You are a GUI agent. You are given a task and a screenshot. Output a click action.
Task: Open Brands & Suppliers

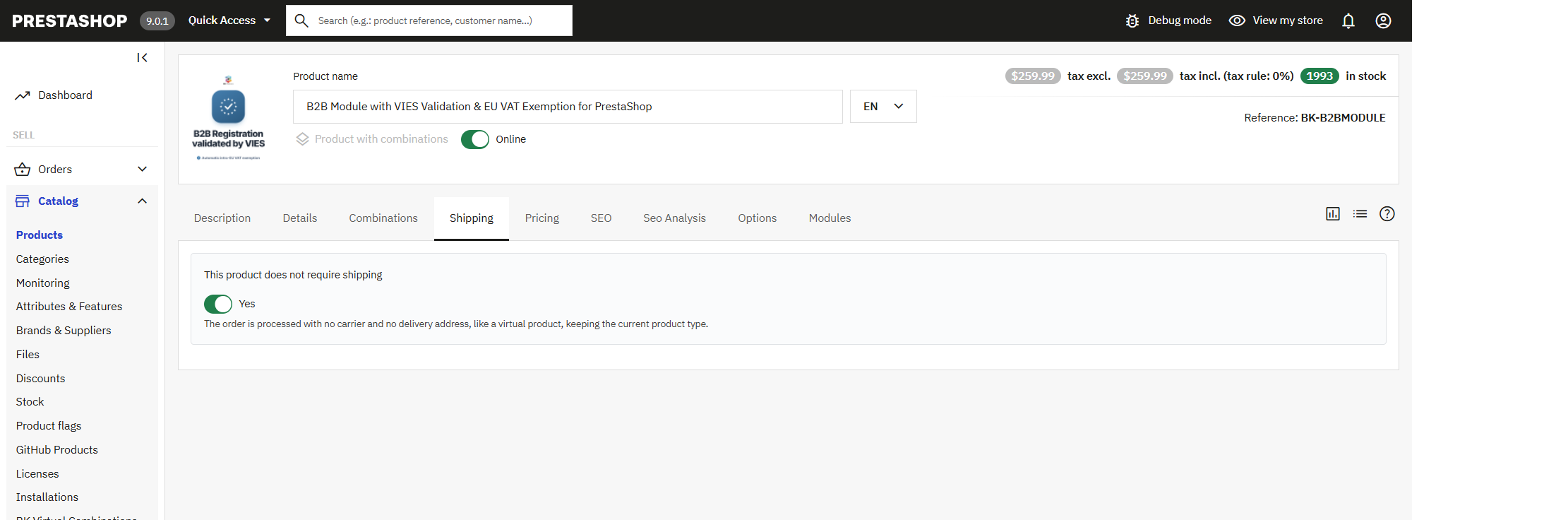tap(64, 331)
